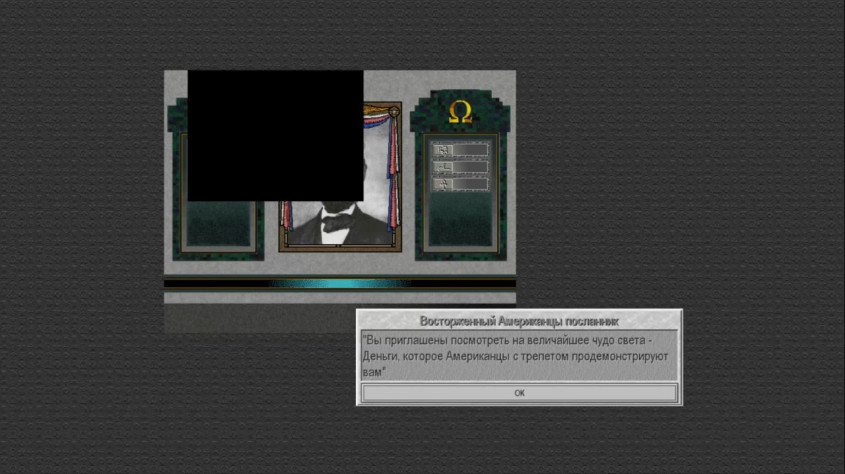
Task: Click the dark green box in the left frame
Action: [x=219, y=224]
